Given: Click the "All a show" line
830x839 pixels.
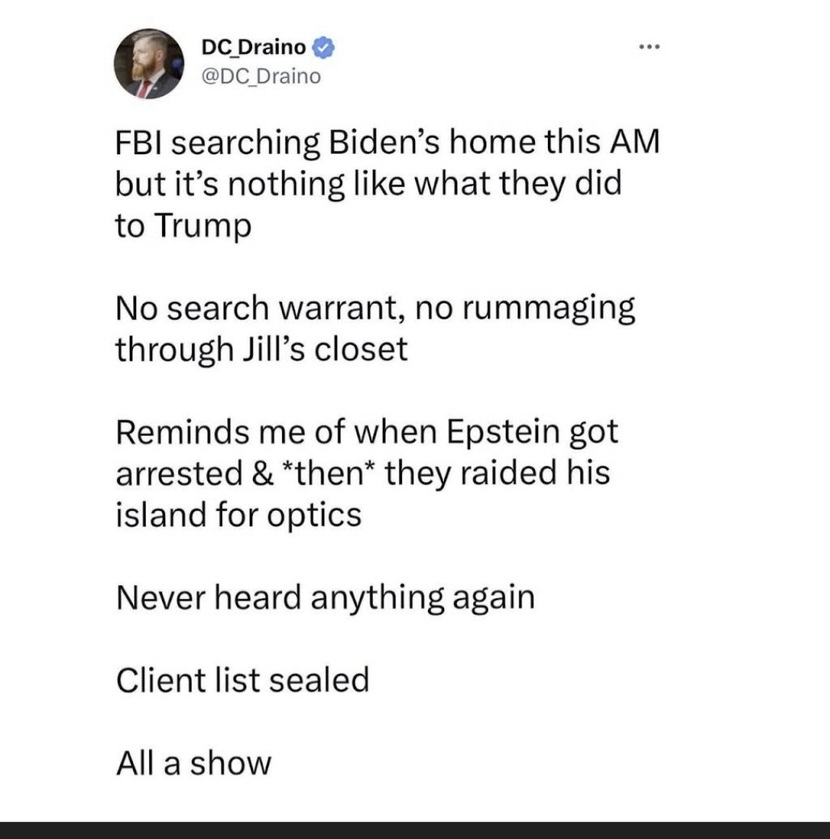Looking at the screenshot, I should [x=194, y=764].
